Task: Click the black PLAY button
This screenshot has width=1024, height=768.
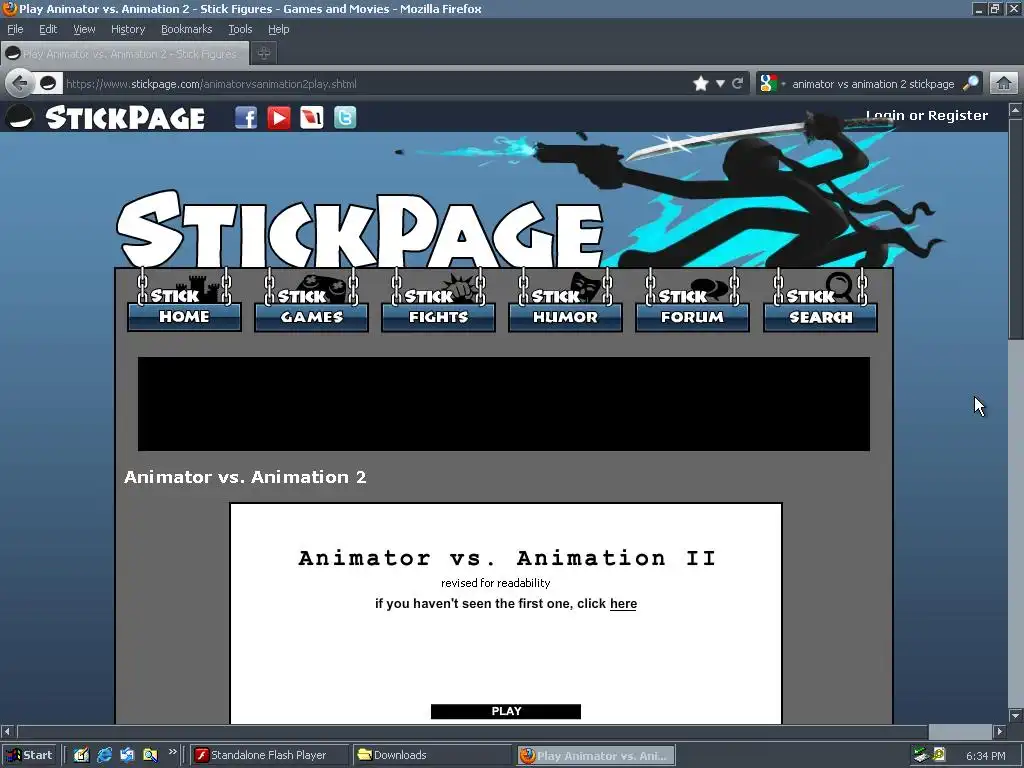Action: coord(505,711)
